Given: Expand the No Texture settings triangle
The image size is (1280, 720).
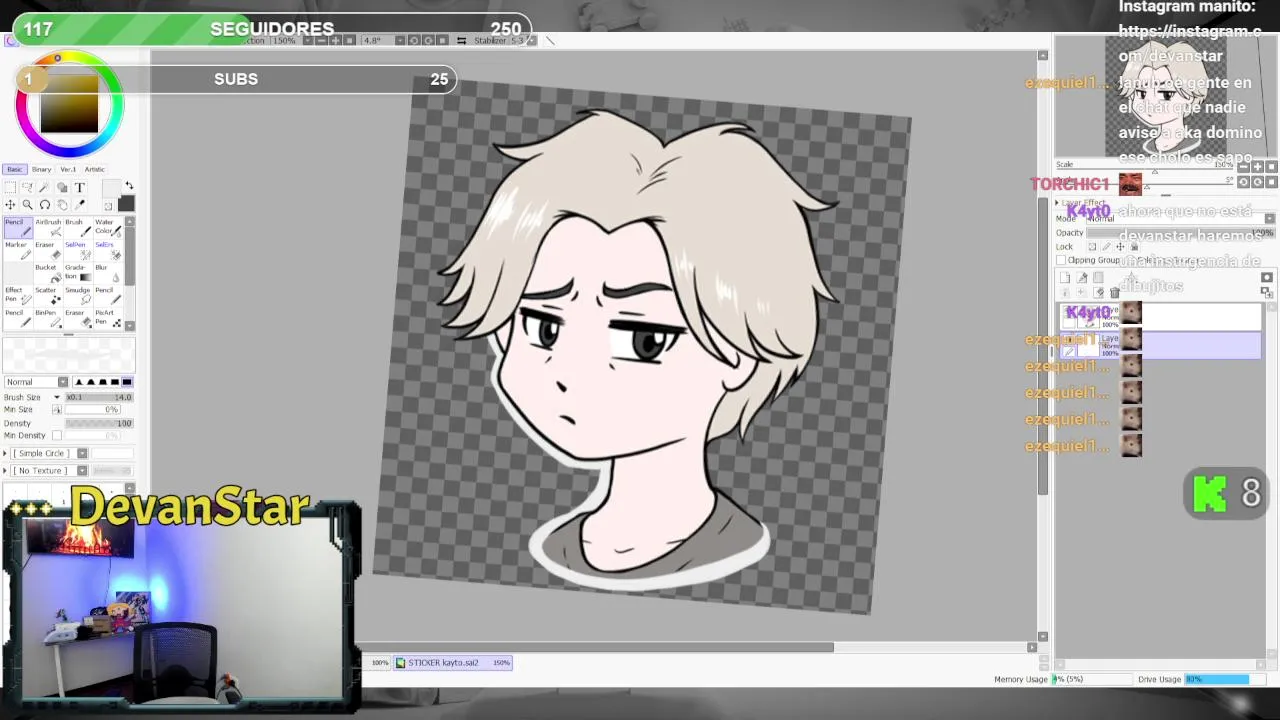Looking at the screenshot, I should pyautogui.click(x=5, y=471).
